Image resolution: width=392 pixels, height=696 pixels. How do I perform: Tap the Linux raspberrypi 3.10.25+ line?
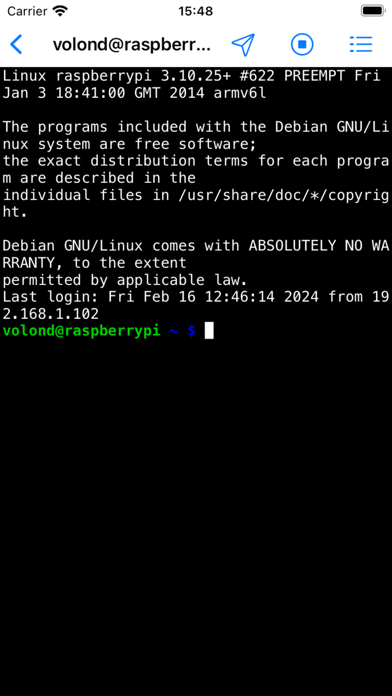[191, 76]
